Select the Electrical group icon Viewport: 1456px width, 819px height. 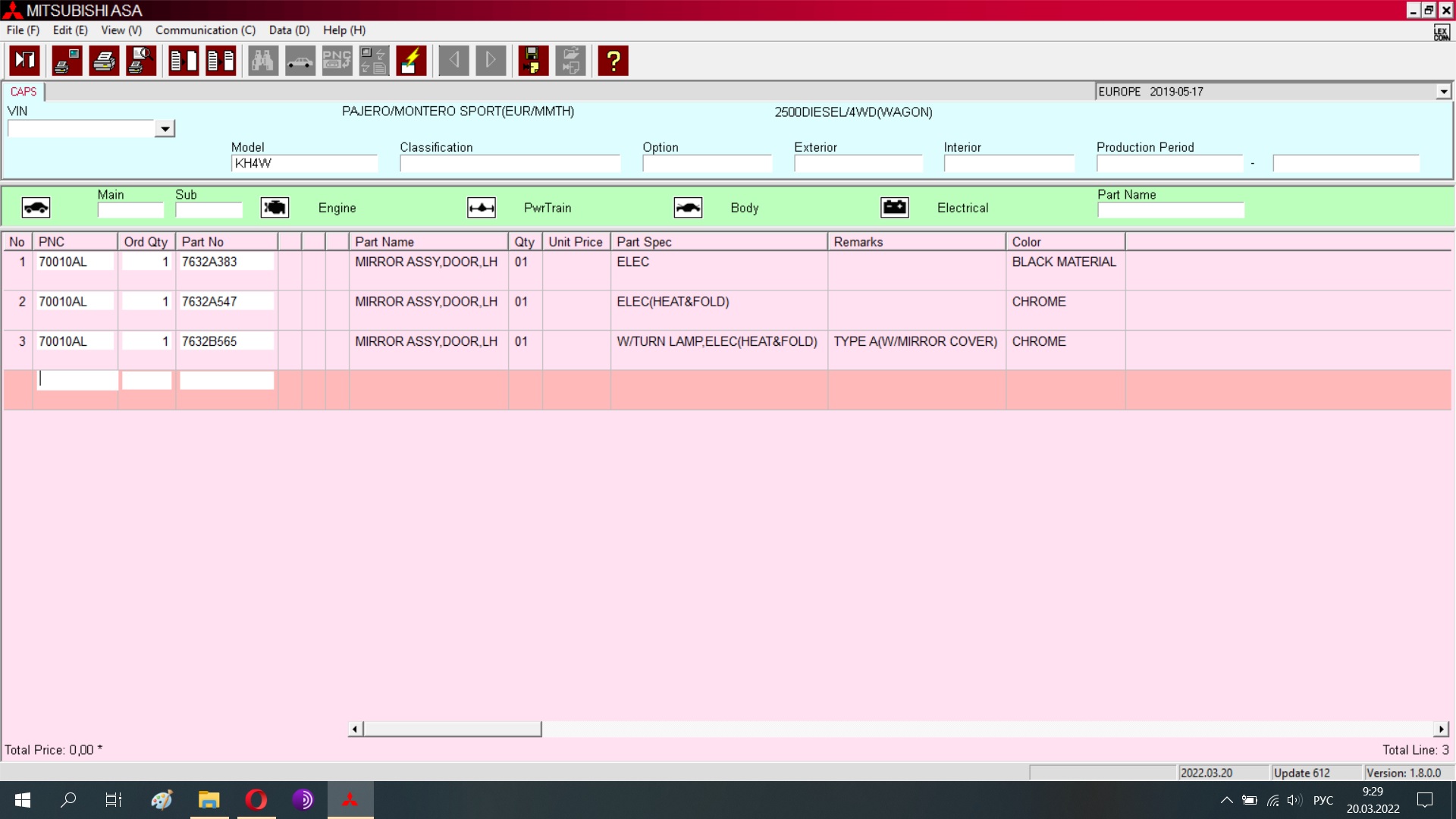click(x=895, y=208)
